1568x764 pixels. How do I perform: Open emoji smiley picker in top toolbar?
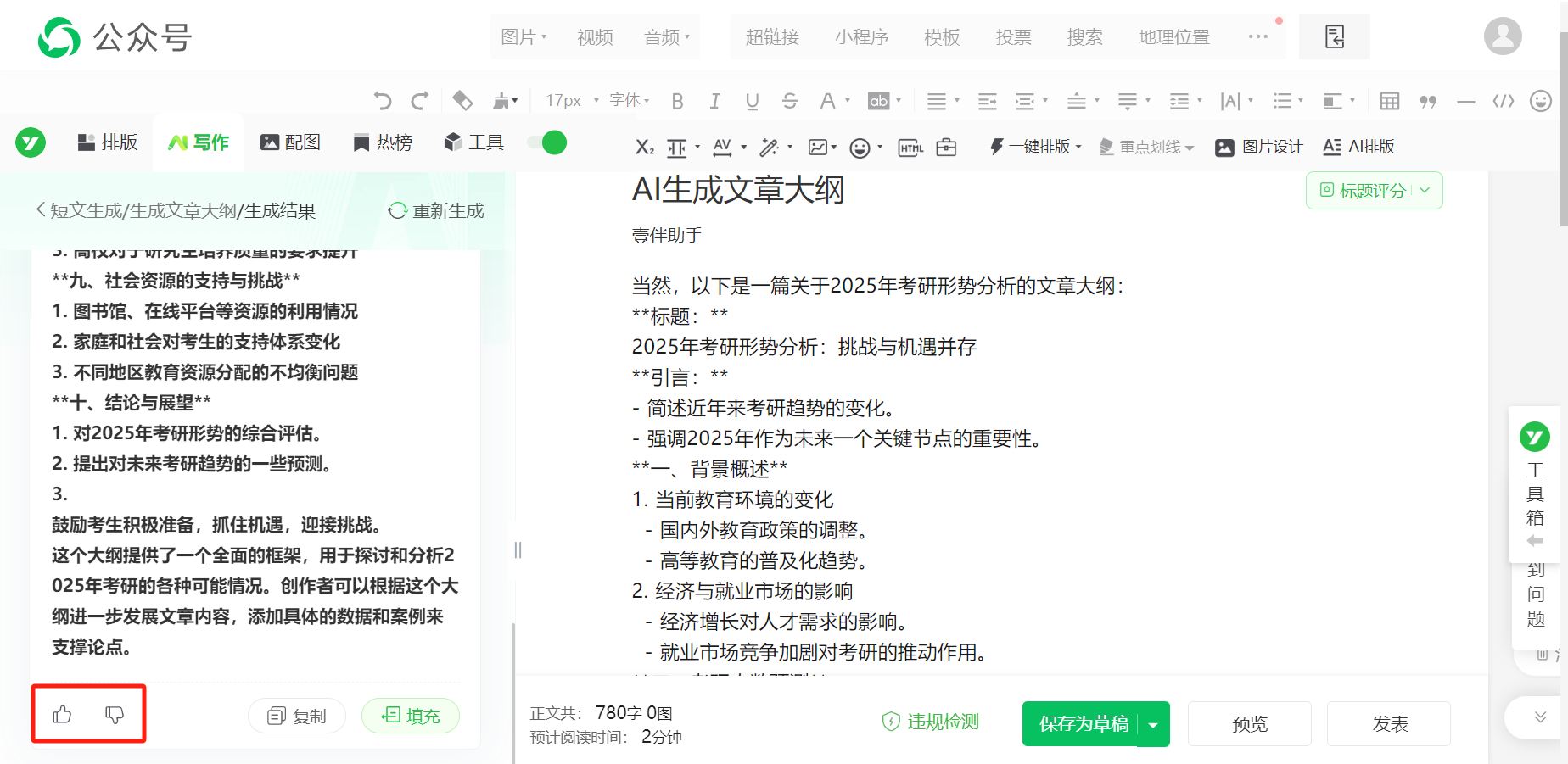pos(1541,101)
